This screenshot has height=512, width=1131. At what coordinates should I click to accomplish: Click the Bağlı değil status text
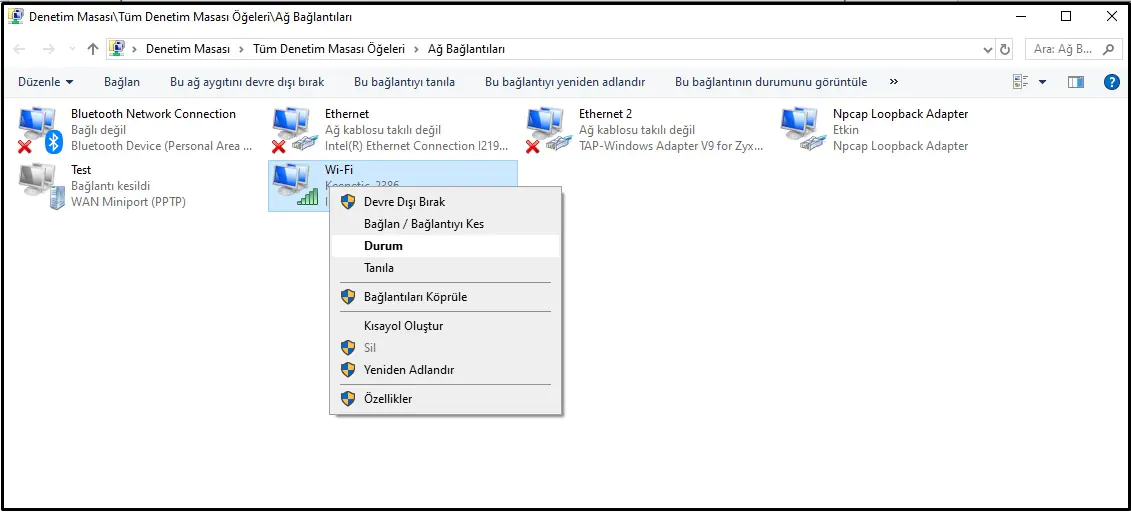click(x=99, y=130)
